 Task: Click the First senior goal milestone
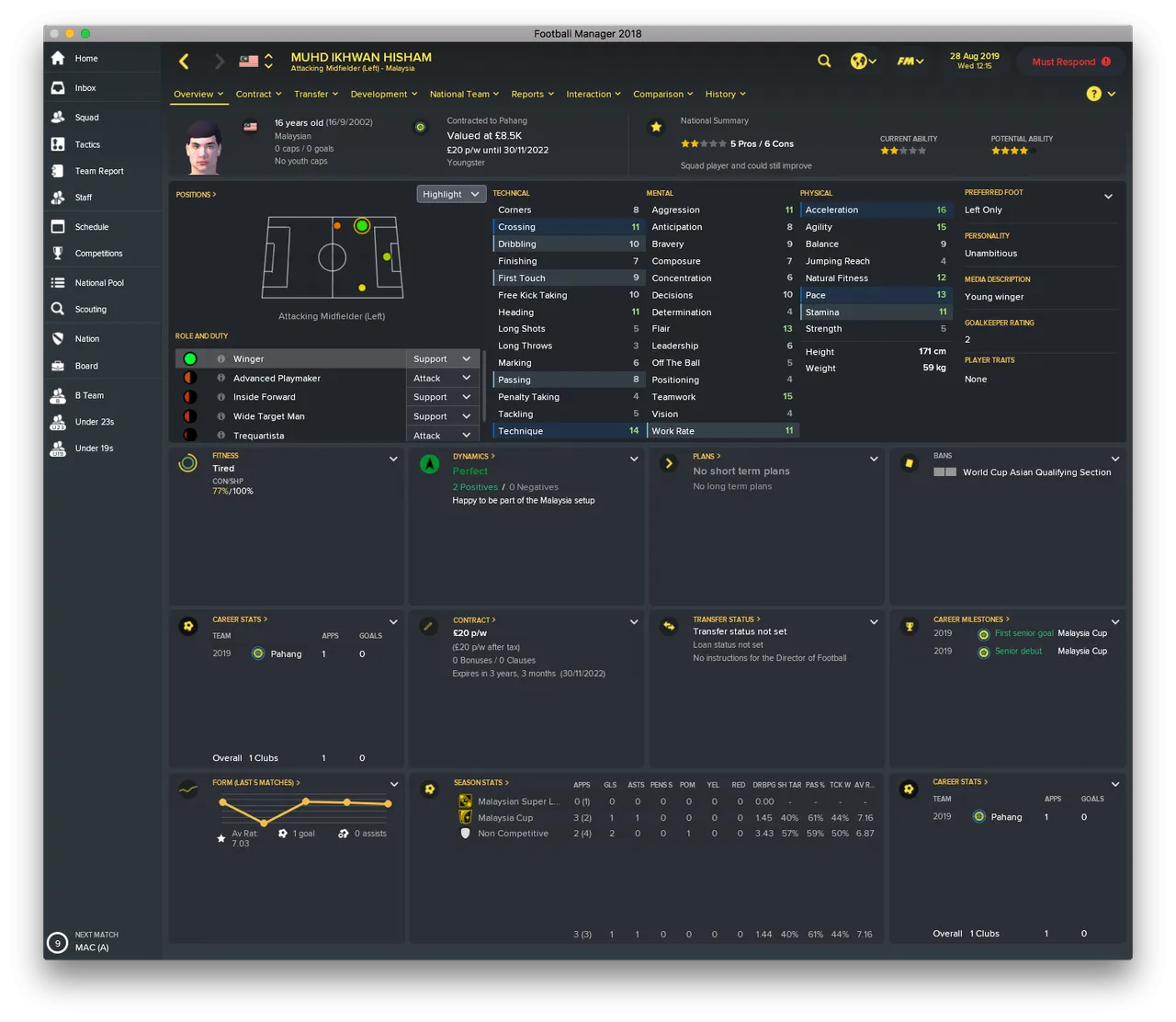click(x=1024, y=633)
